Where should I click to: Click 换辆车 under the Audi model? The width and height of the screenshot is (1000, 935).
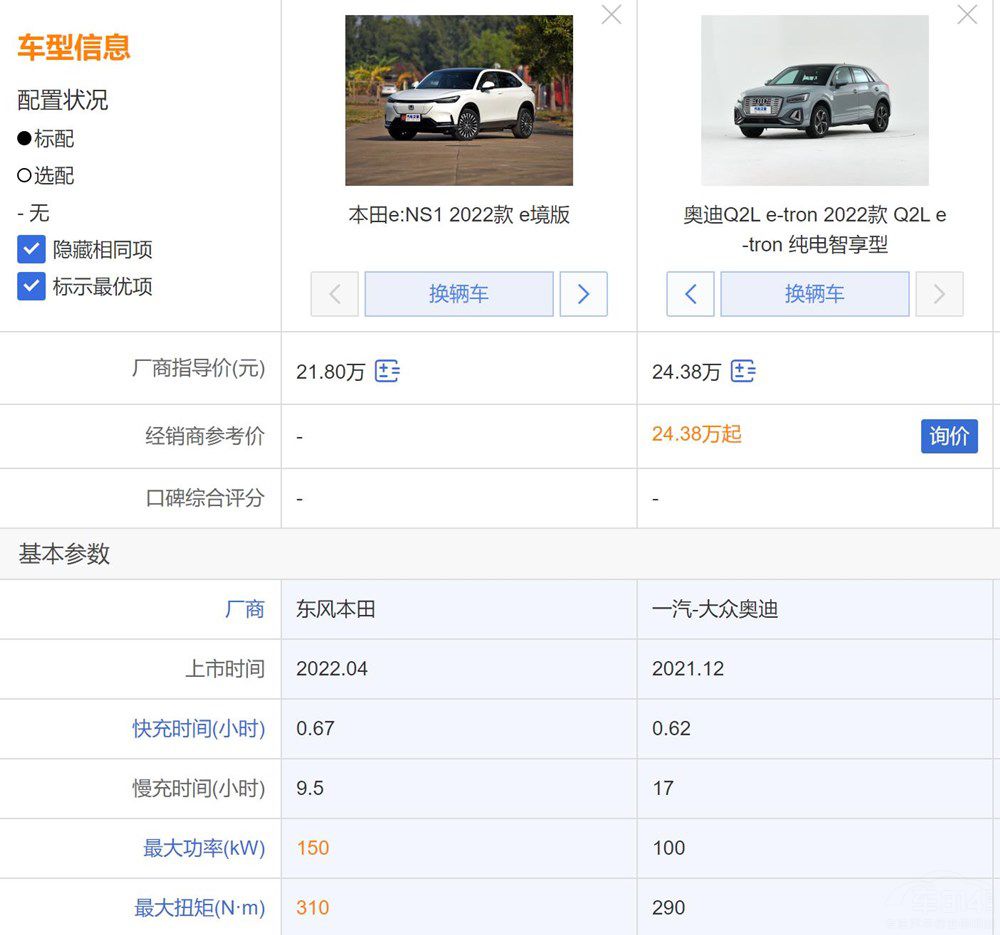point(814,294)
